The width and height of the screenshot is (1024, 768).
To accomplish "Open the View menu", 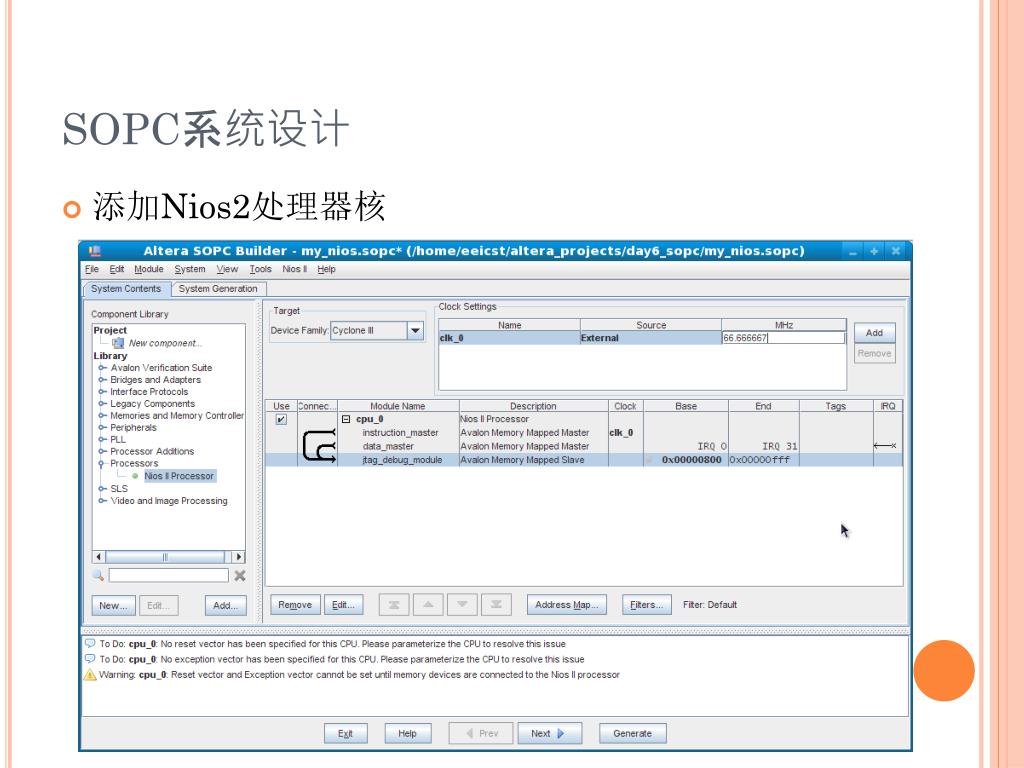I will tap(227, 269).
